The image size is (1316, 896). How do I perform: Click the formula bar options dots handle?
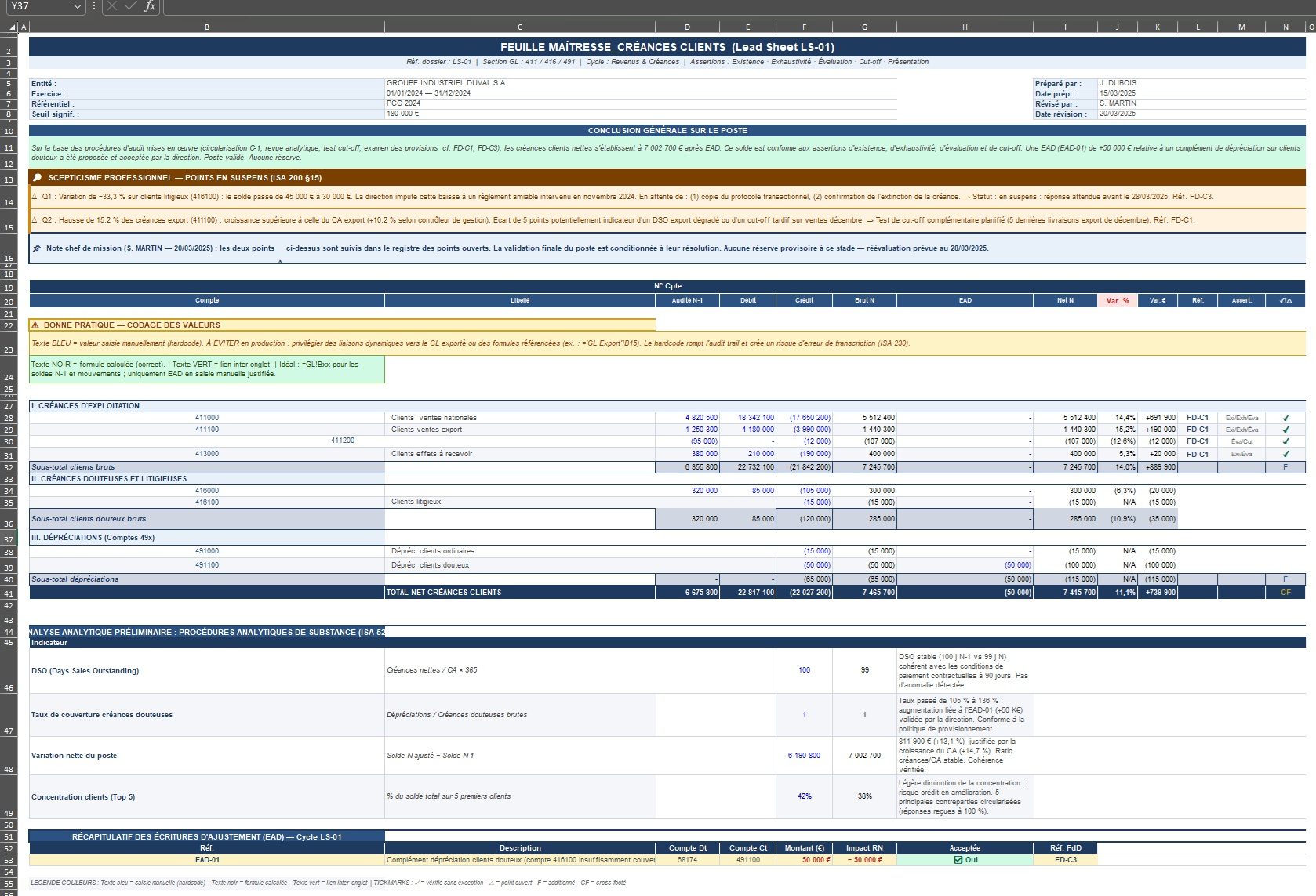(x=93, y=6)
